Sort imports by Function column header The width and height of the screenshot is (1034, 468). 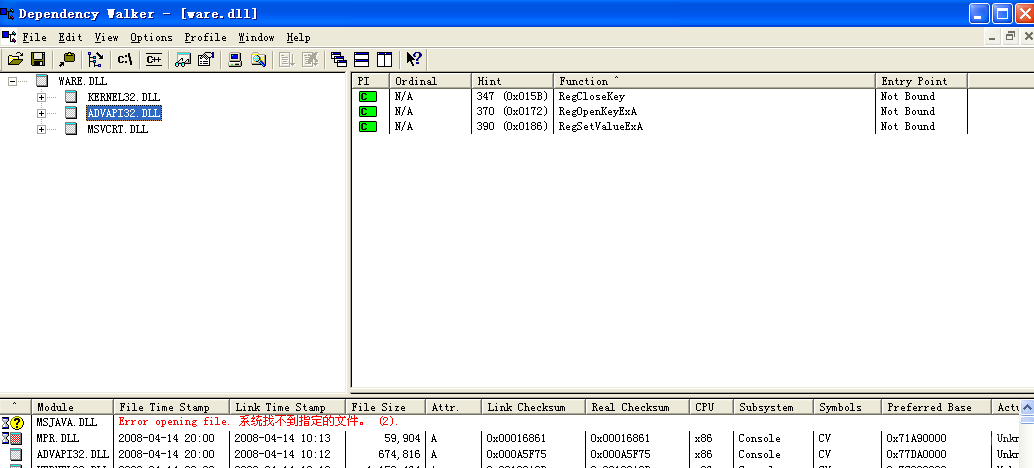coord(714,81)
